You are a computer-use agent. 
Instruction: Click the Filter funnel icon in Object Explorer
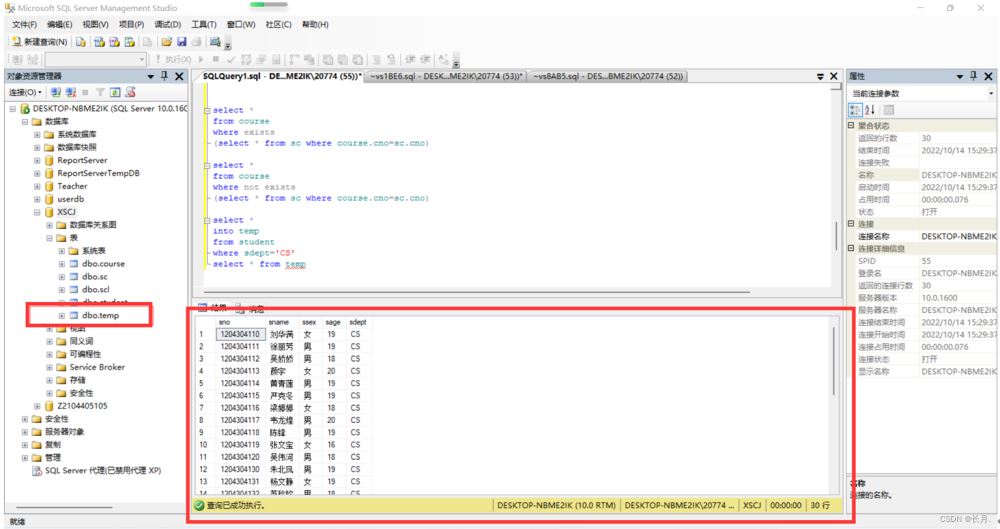pyautogui.click(x=100, y=92)
